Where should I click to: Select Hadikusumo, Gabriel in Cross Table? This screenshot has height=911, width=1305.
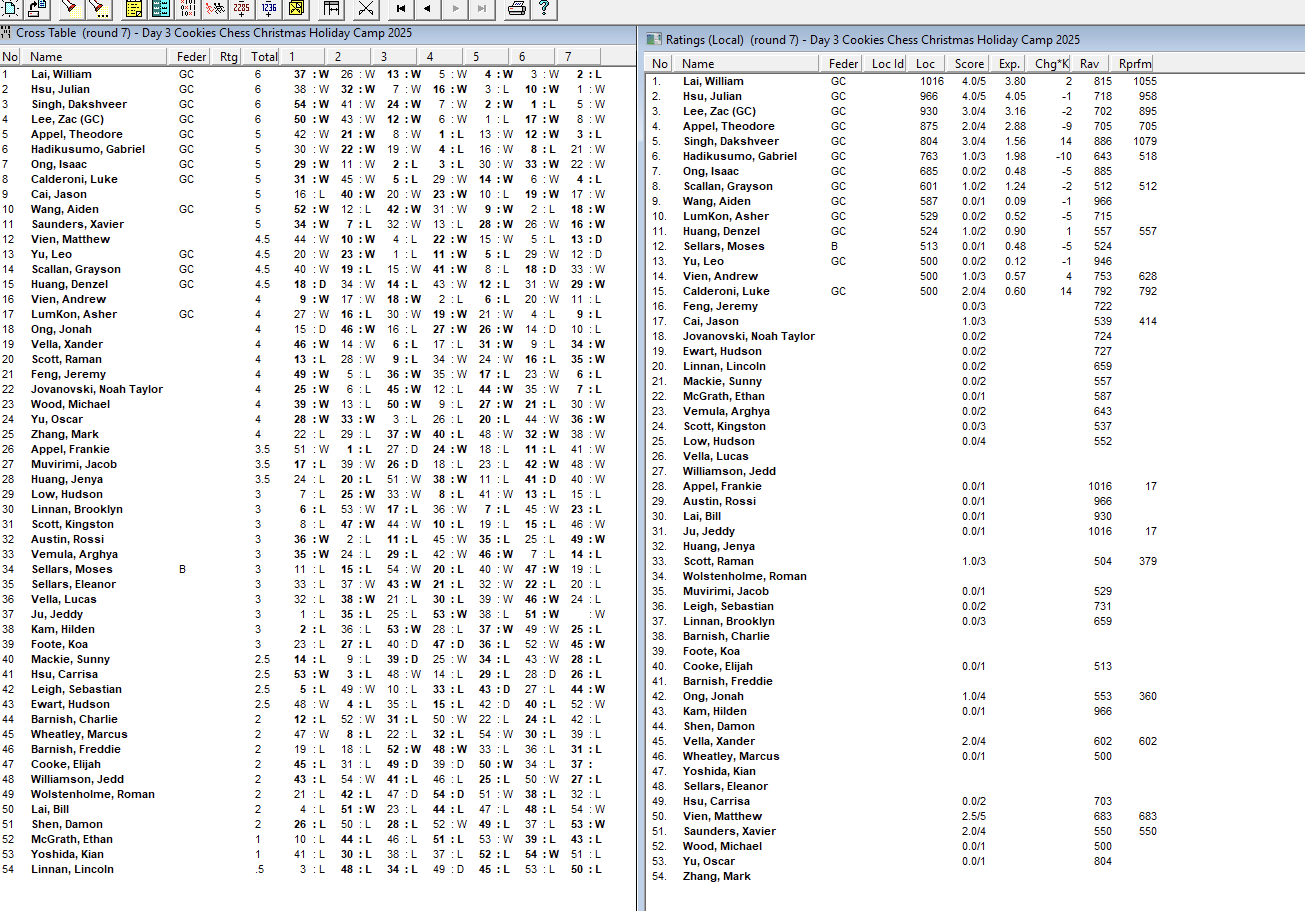88,149
